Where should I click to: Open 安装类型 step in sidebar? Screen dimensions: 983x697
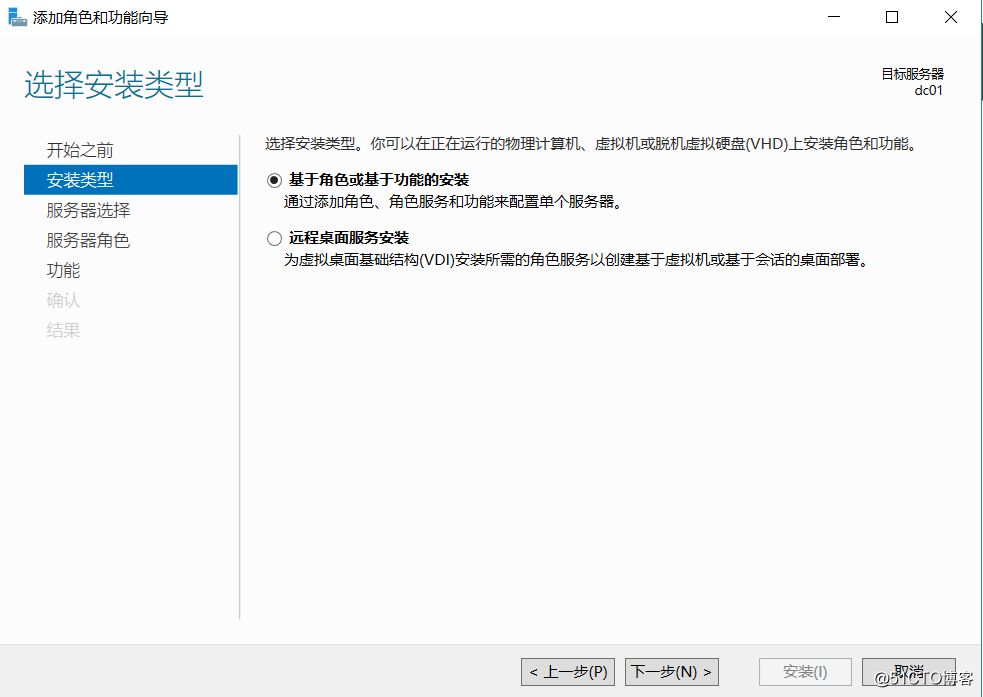[x=130, y=180]
